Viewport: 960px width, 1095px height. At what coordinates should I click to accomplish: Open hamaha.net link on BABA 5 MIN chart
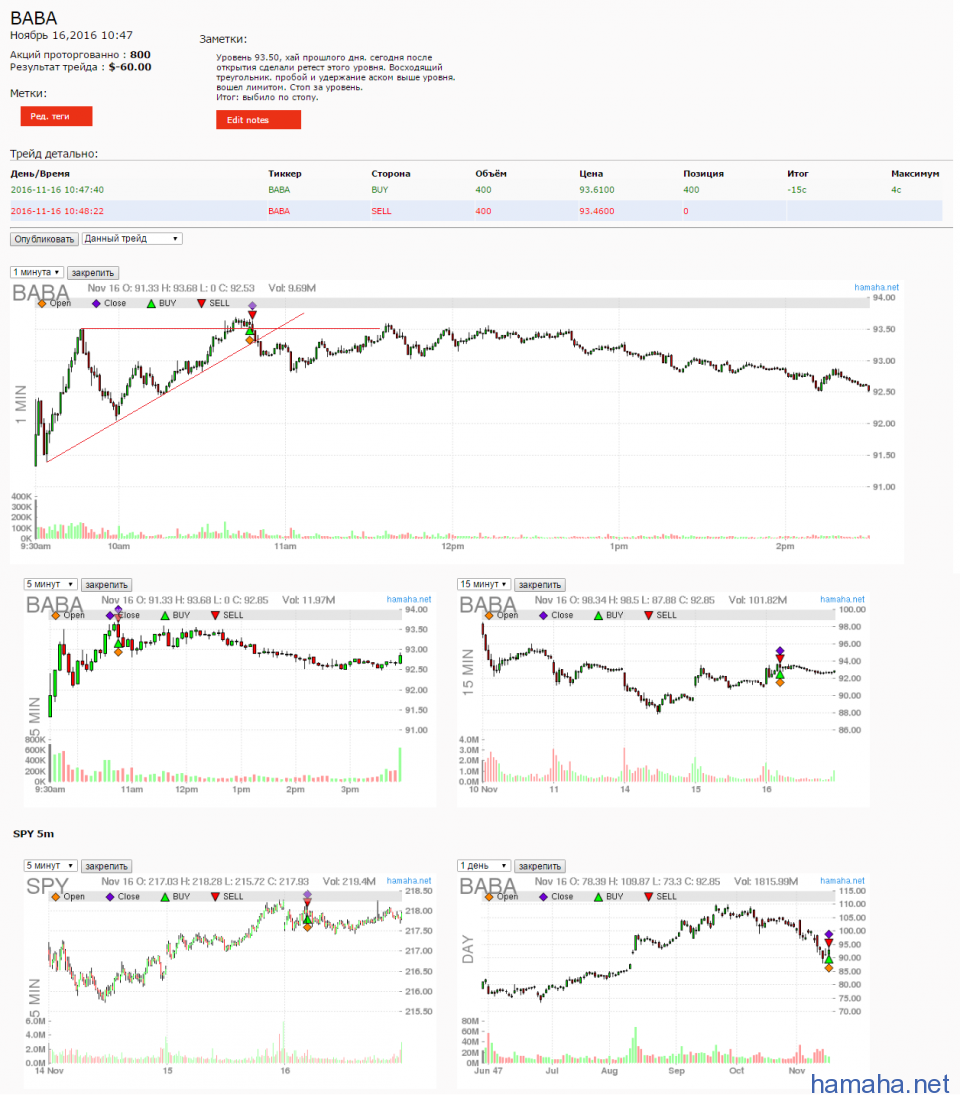[408, 599]
